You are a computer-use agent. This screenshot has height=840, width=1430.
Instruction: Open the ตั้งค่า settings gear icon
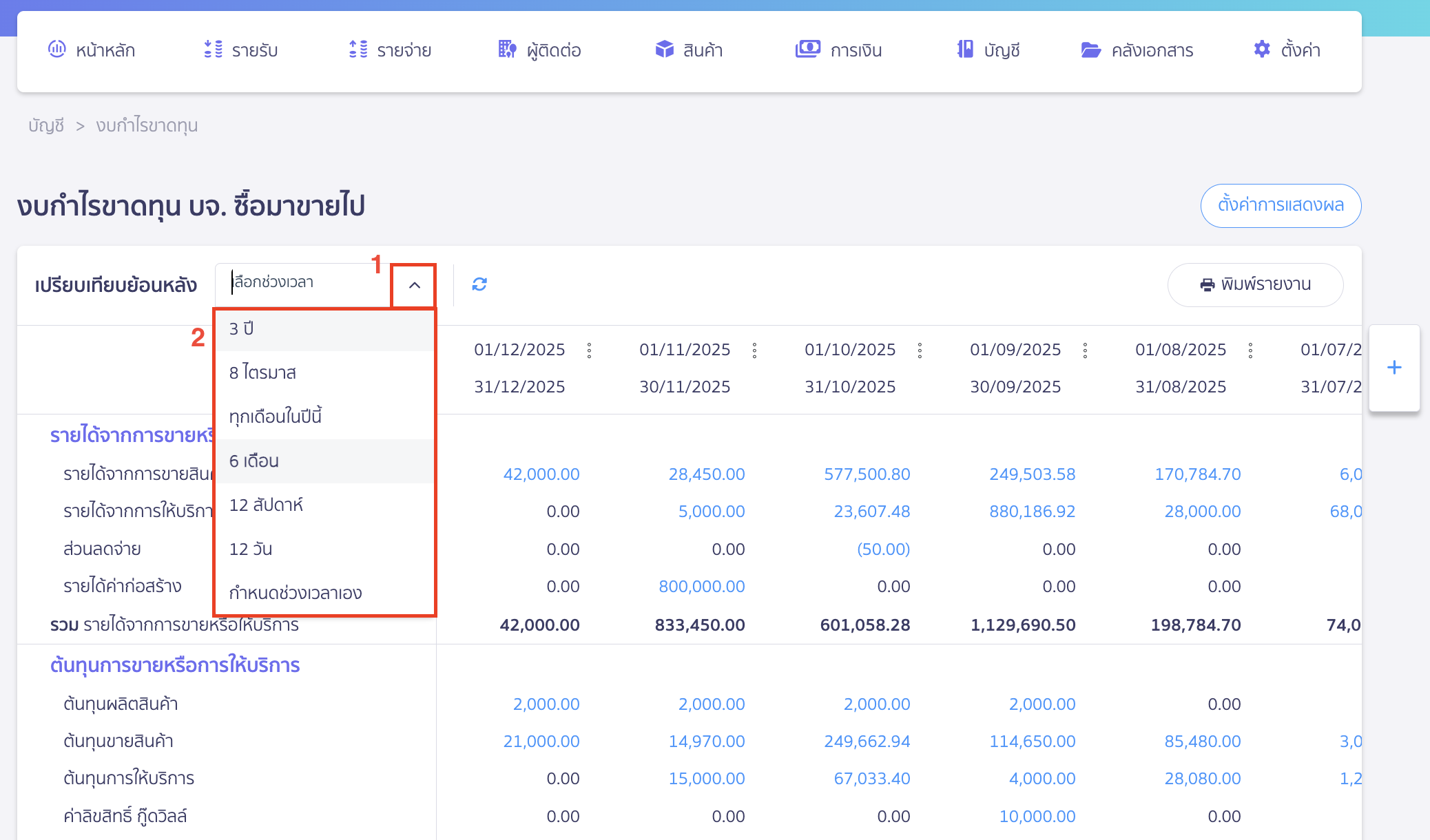[1262, 50]
